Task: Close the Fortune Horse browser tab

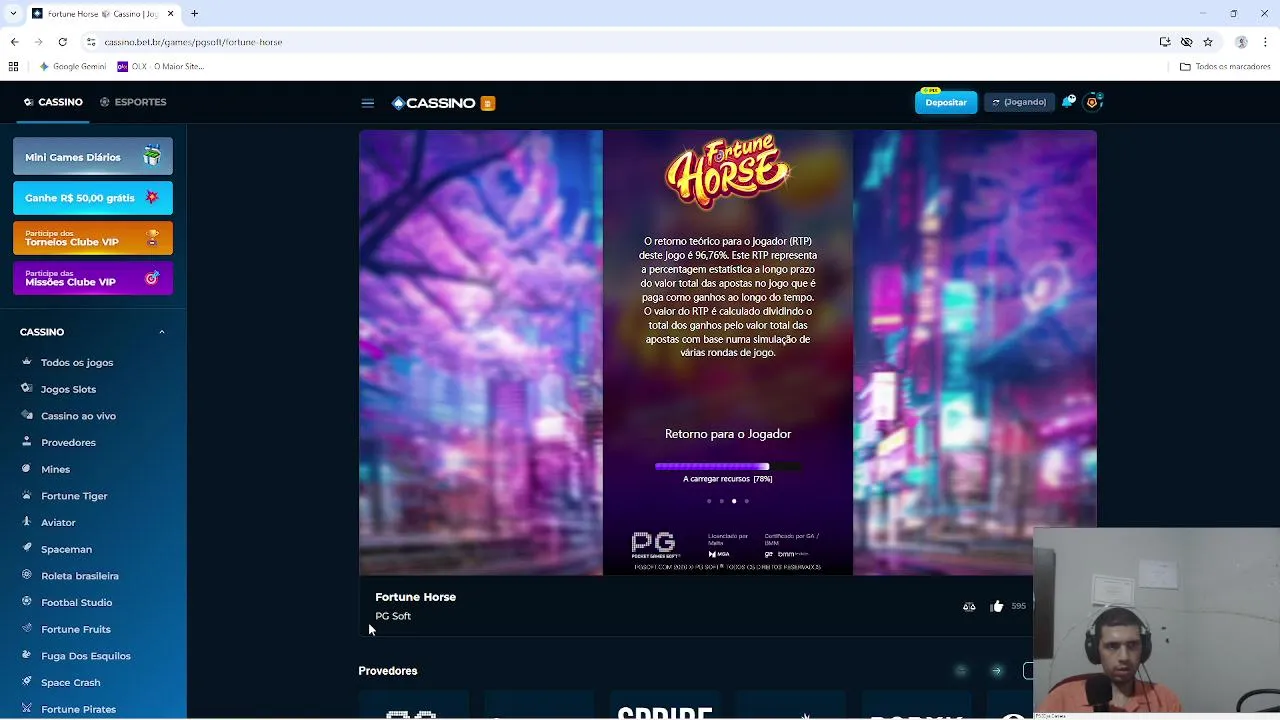Action: [170, 14]
